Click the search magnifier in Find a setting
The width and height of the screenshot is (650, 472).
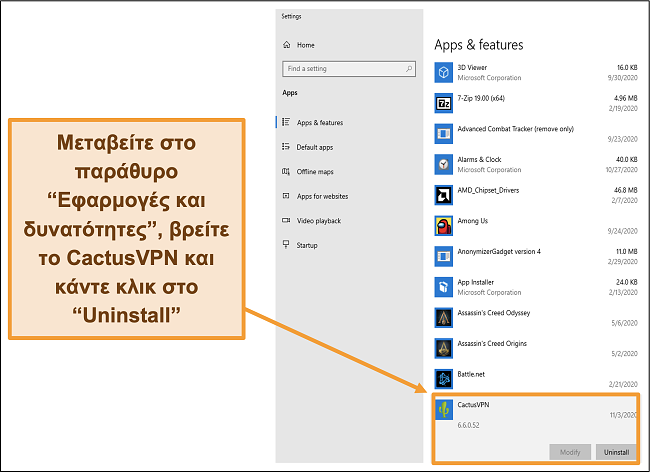(409, 68)
